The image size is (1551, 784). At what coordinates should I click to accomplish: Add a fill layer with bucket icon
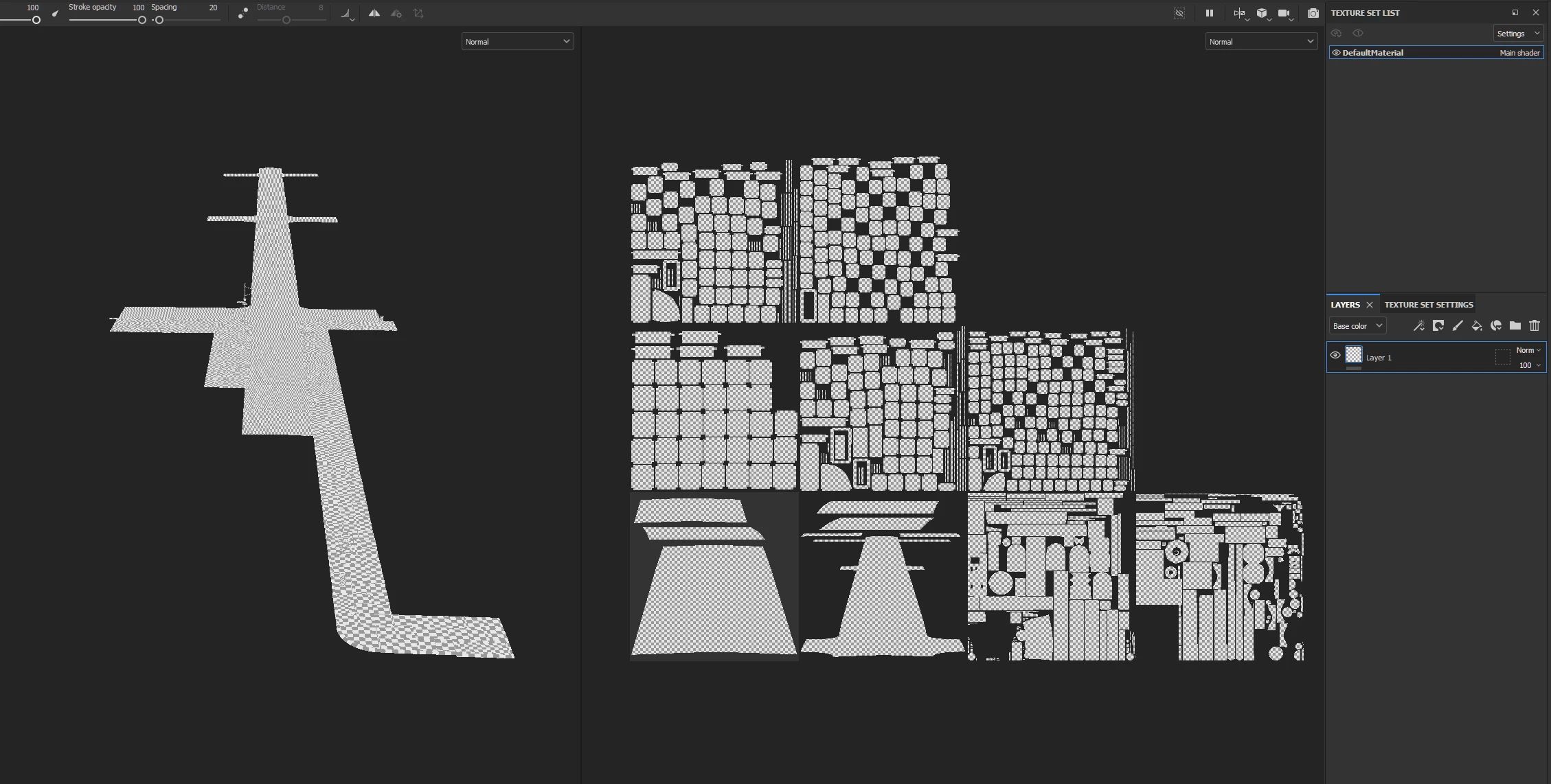tap(1476, 326)
